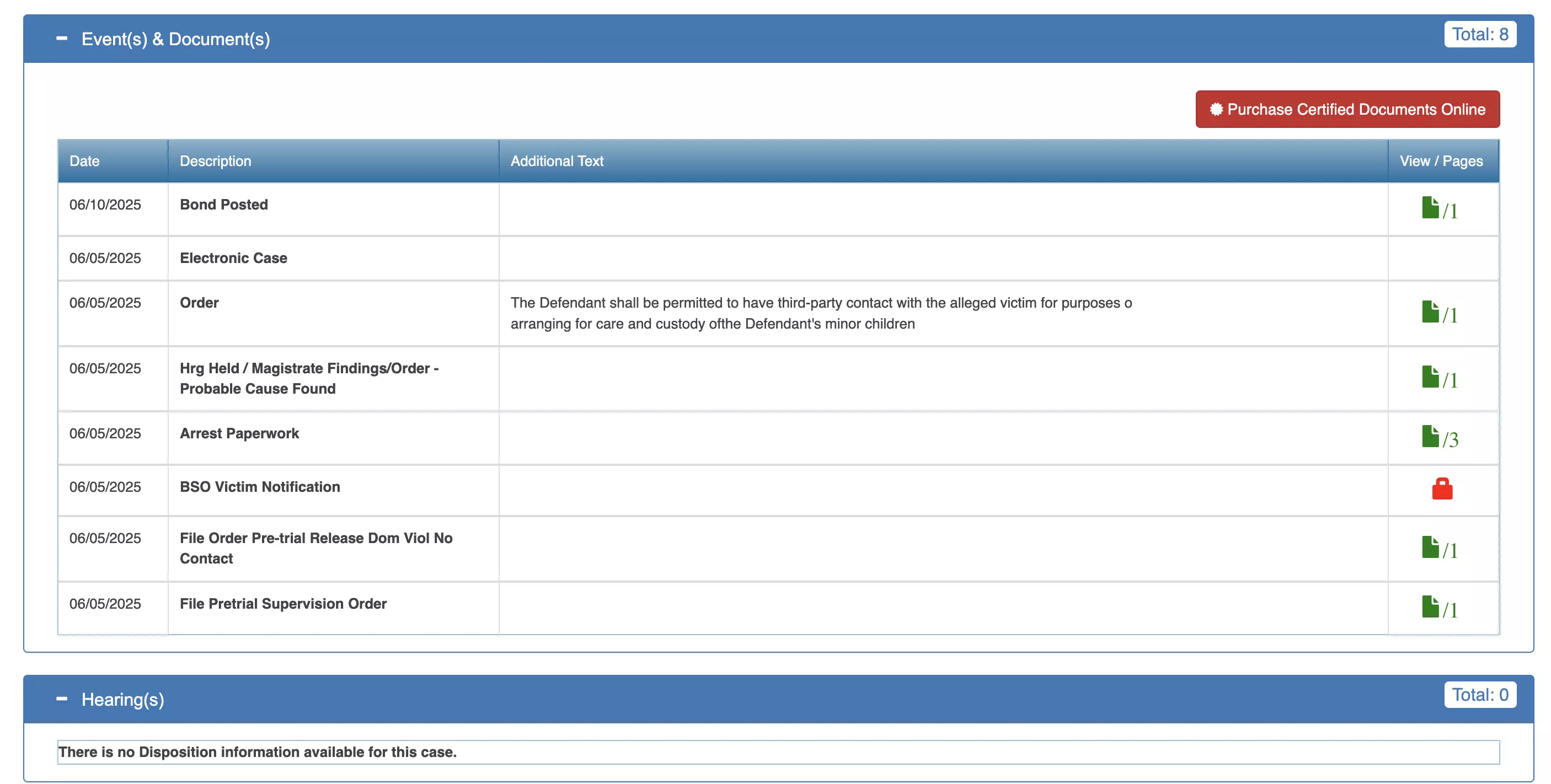Open the File Pretrial Supervision Order document
This screenshot has height=784, width=1551.
tap(1430, 607)
